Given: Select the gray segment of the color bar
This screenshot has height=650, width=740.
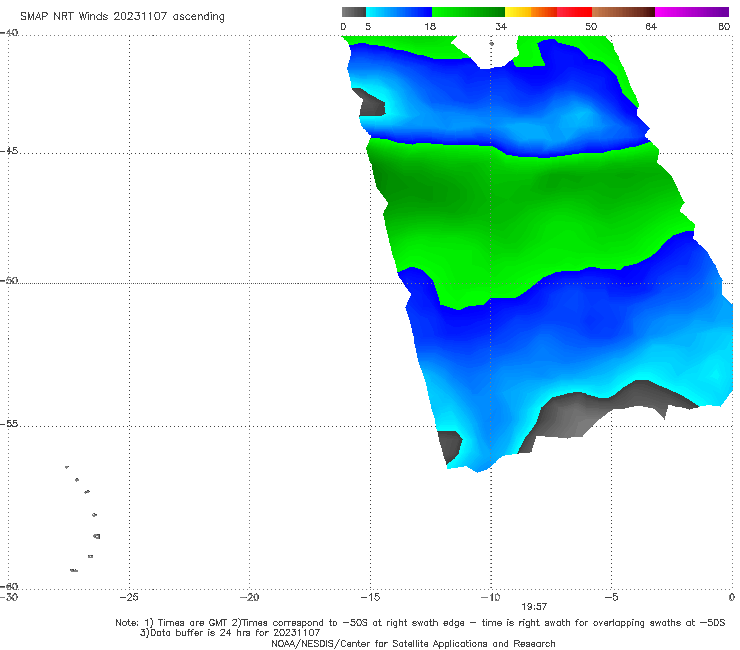Looking at the screenshot, I should [x=354, y=12].
